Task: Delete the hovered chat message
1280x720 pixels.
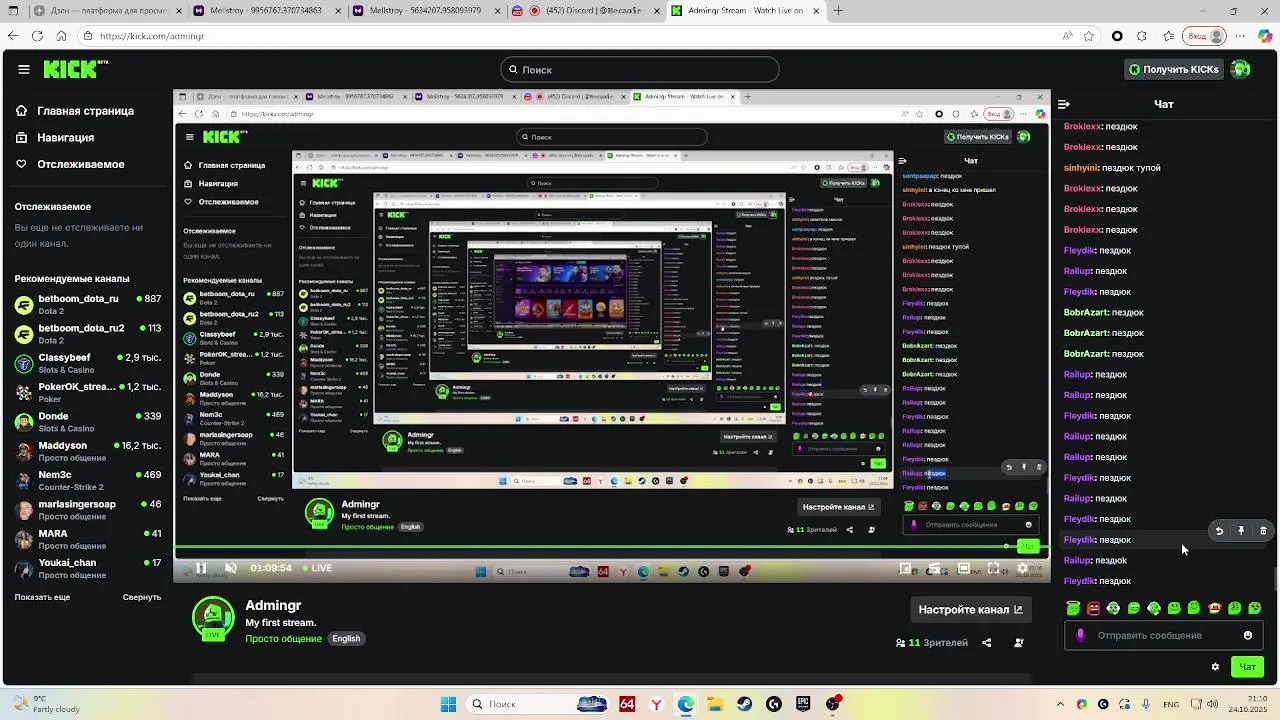Action: [1263, 531]
